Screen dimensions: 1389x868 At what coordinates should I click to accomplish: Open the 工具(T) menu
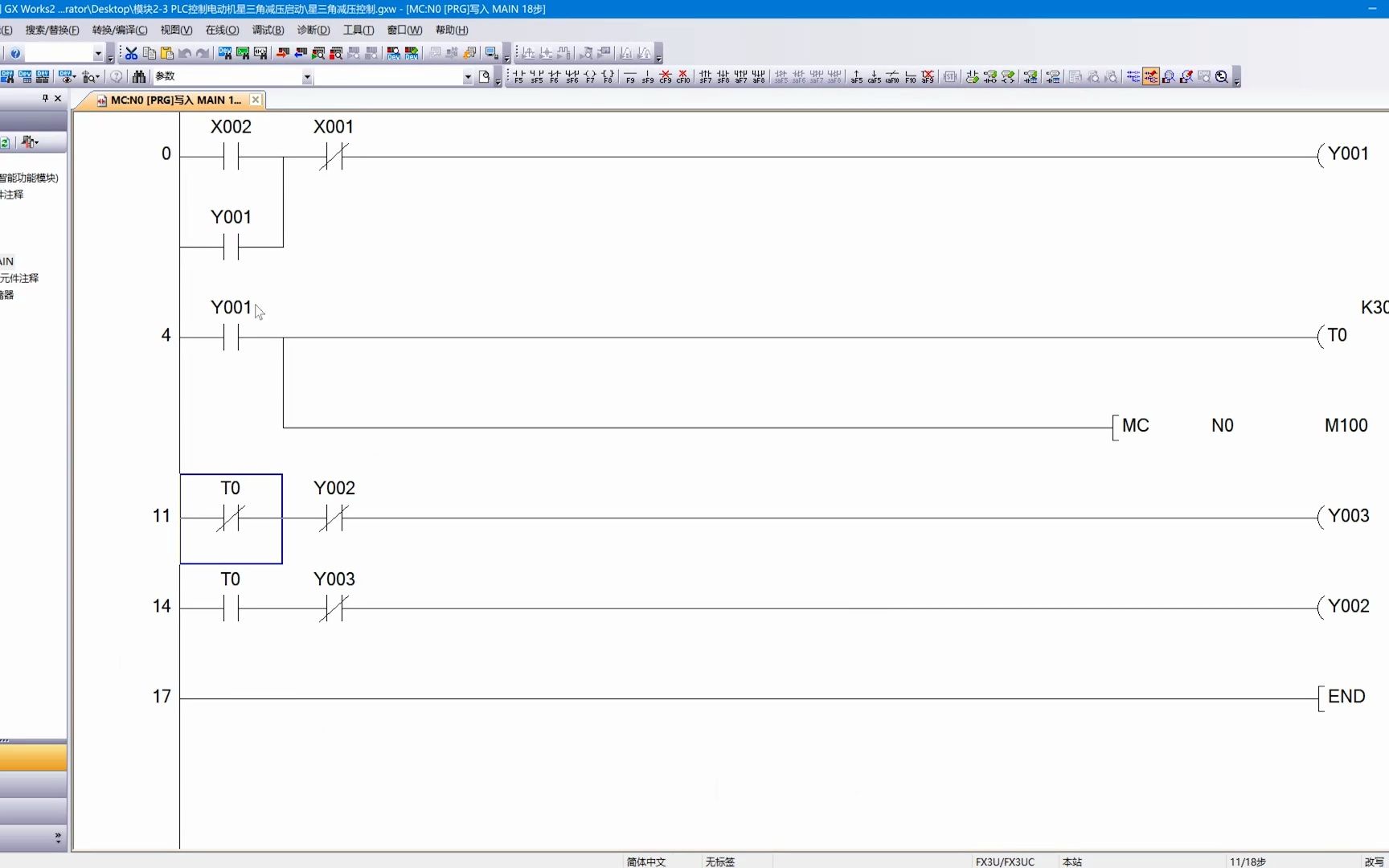(x=359, y=30)
